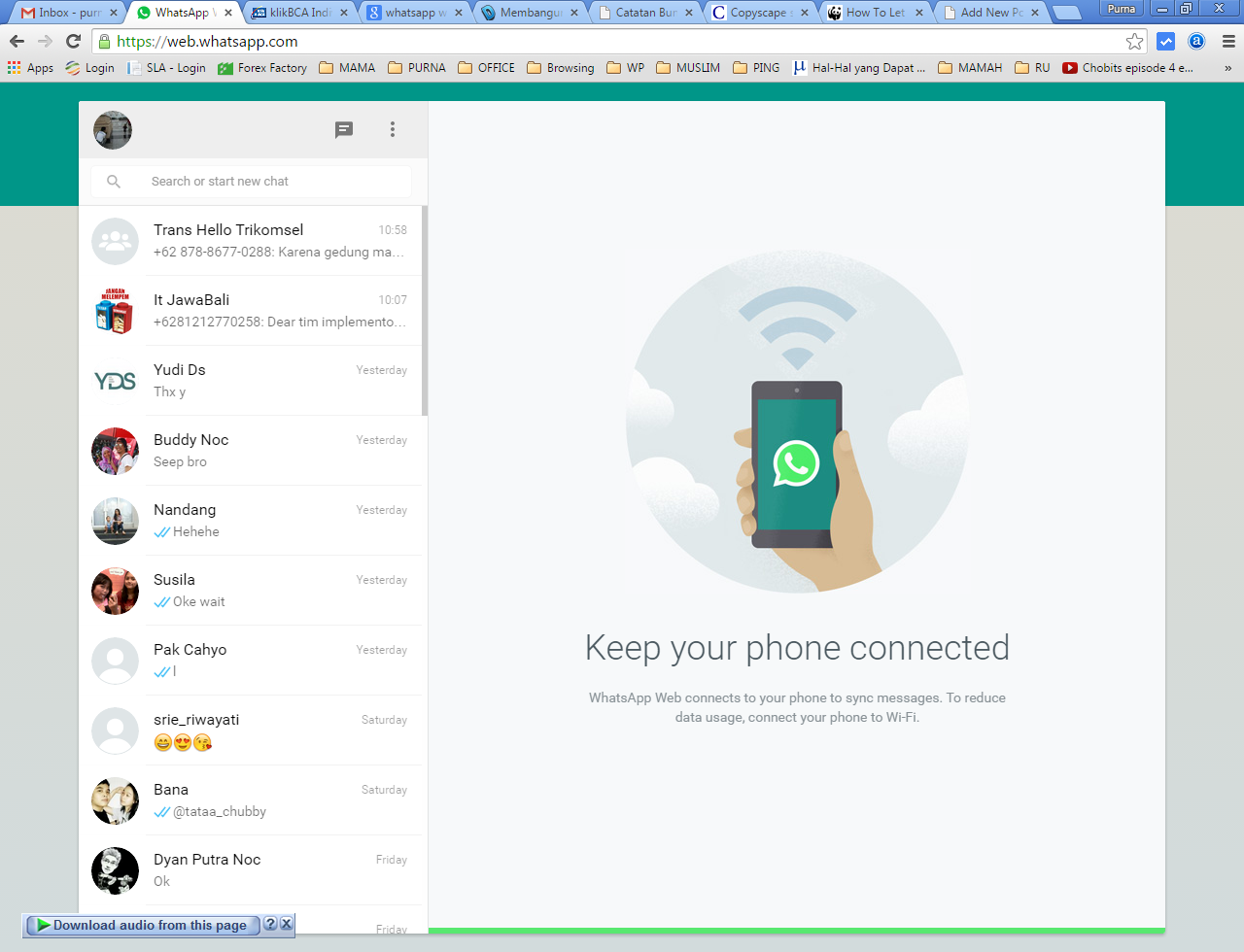This screenshot has height=952, width=1244.
Task: Open the MUSLIM bookmarks folder
Action: (x=688, y=68)
